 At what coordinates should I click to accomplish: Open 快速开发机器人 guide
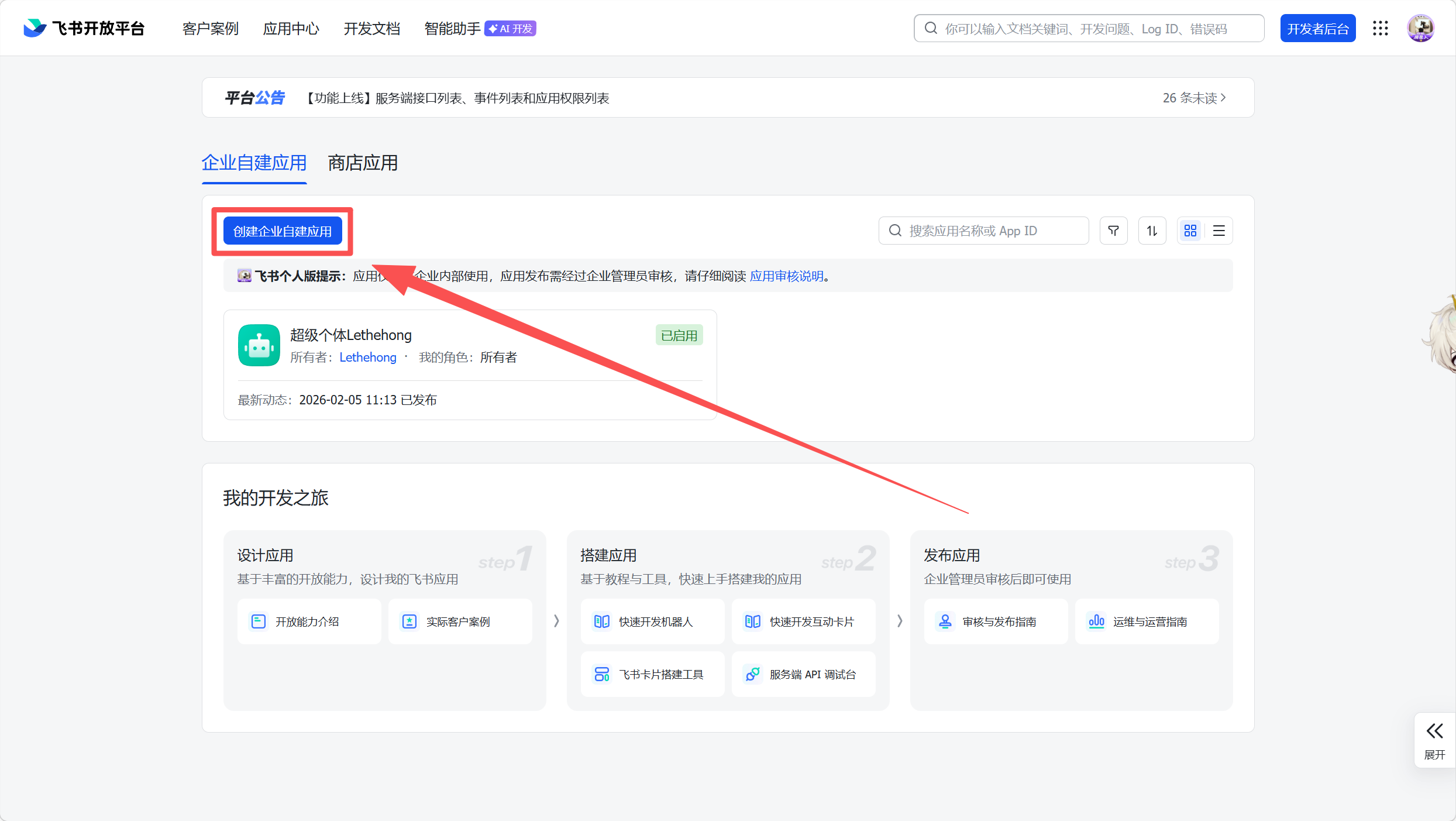(x=653, y=621)
